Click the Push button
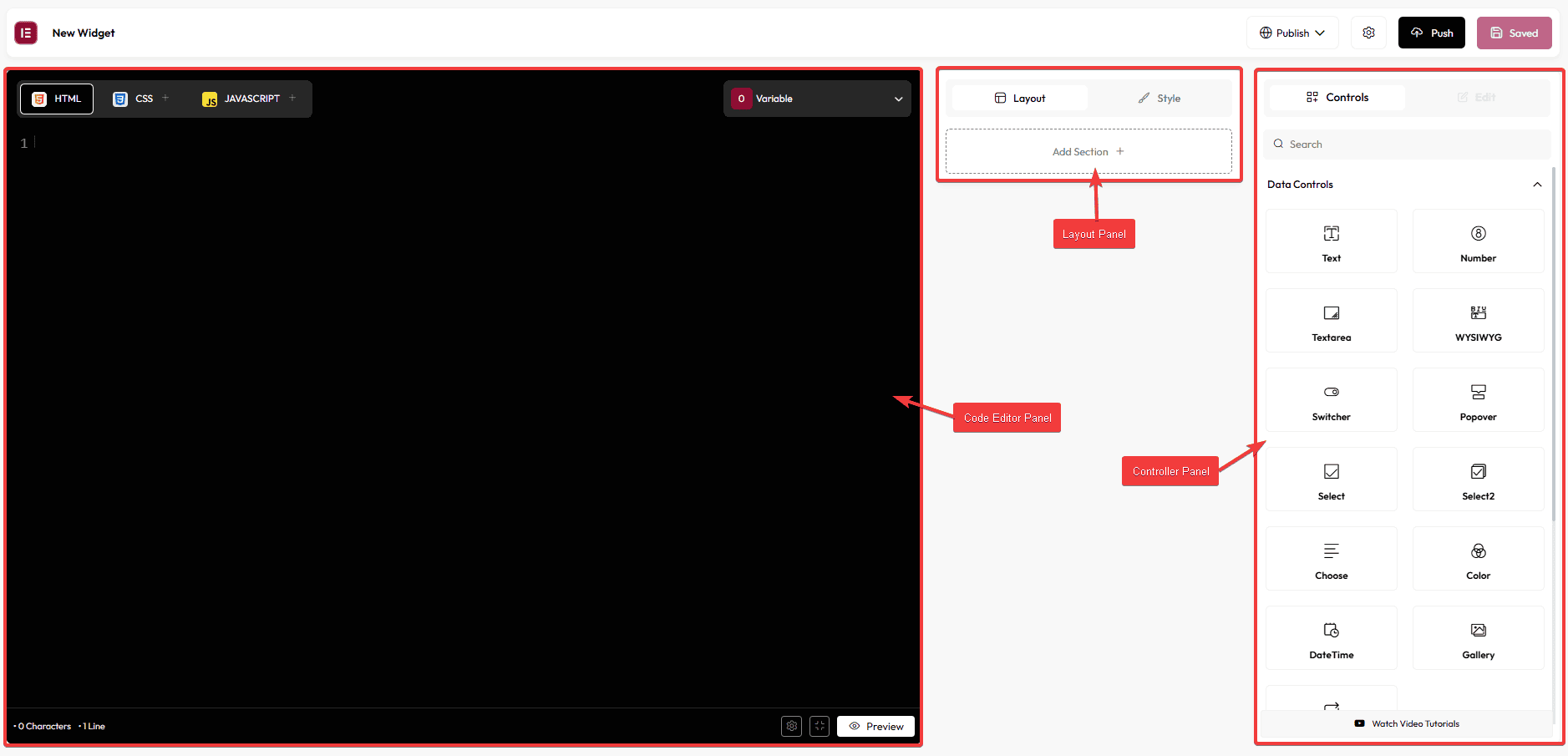1568x756 pixels. point(1431,33)
